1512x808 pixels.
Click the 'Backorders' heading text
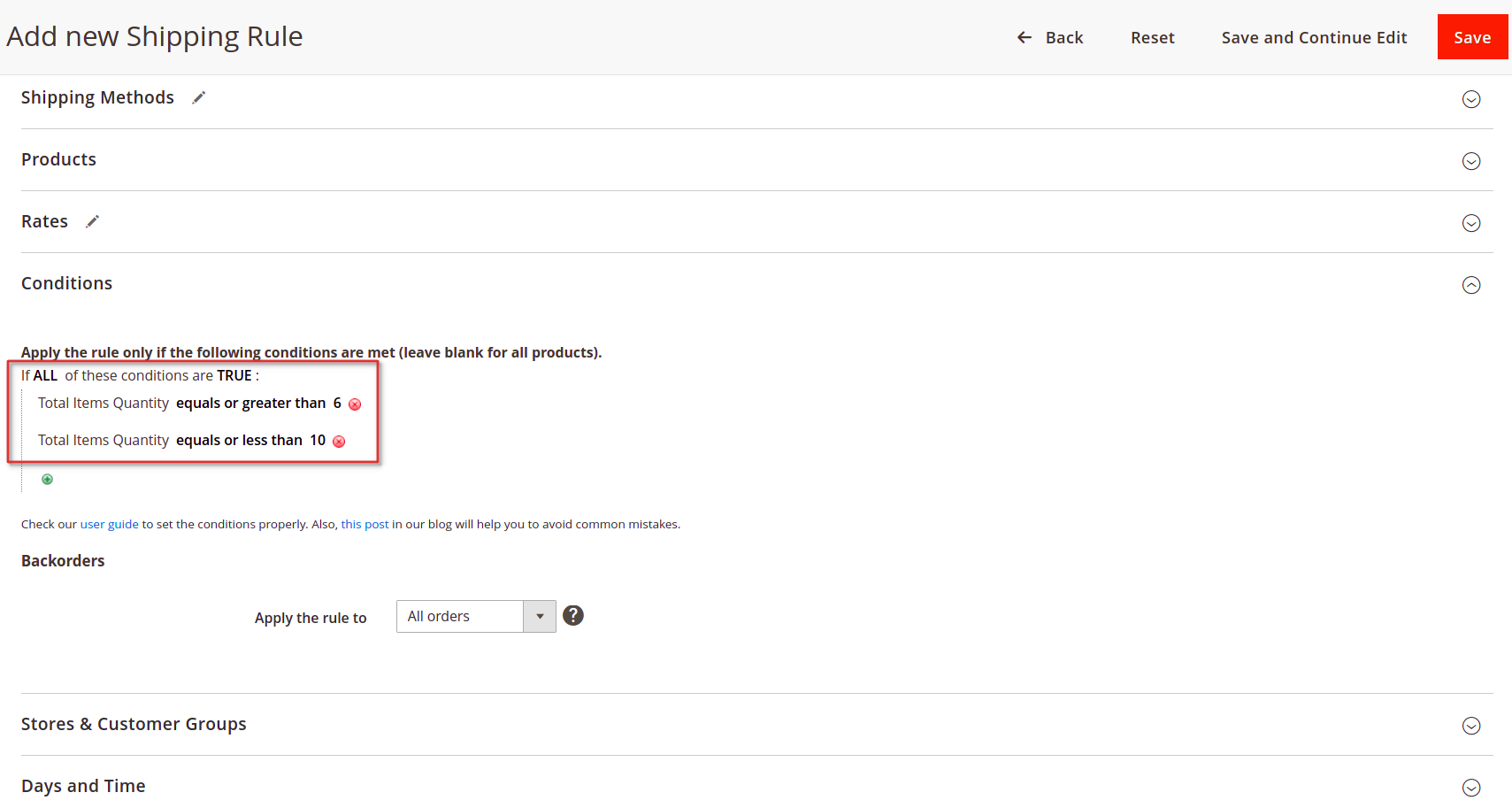point(63,560)
